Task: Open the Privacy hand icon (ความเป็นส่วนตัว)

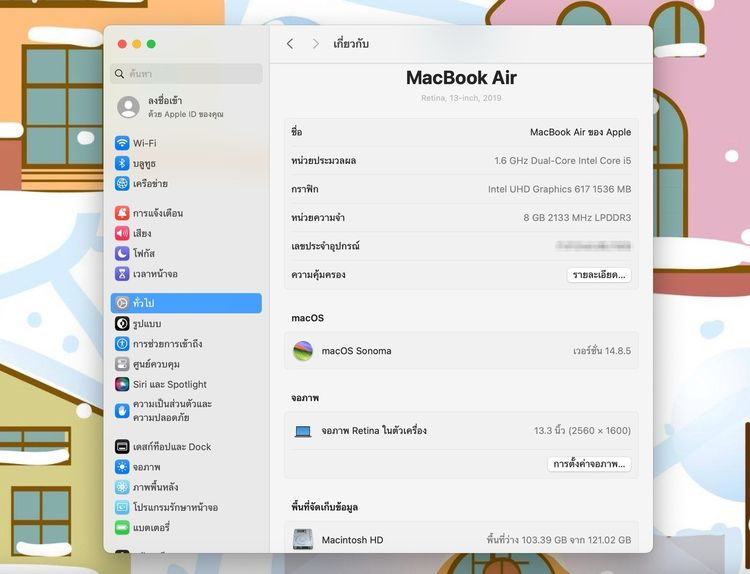Action: pyautogui.click(x=122, y=410)
